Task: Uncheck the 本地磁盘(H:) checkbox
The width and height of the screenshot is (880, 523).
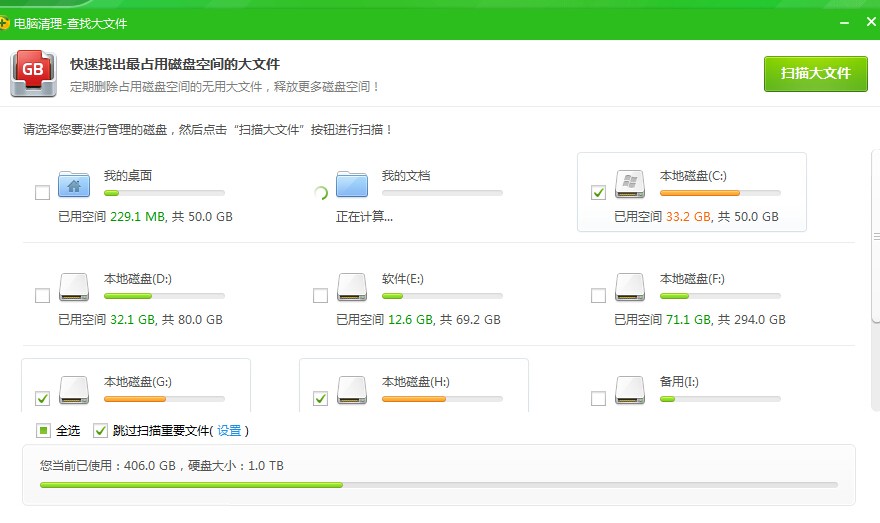Action: (320, 398)
